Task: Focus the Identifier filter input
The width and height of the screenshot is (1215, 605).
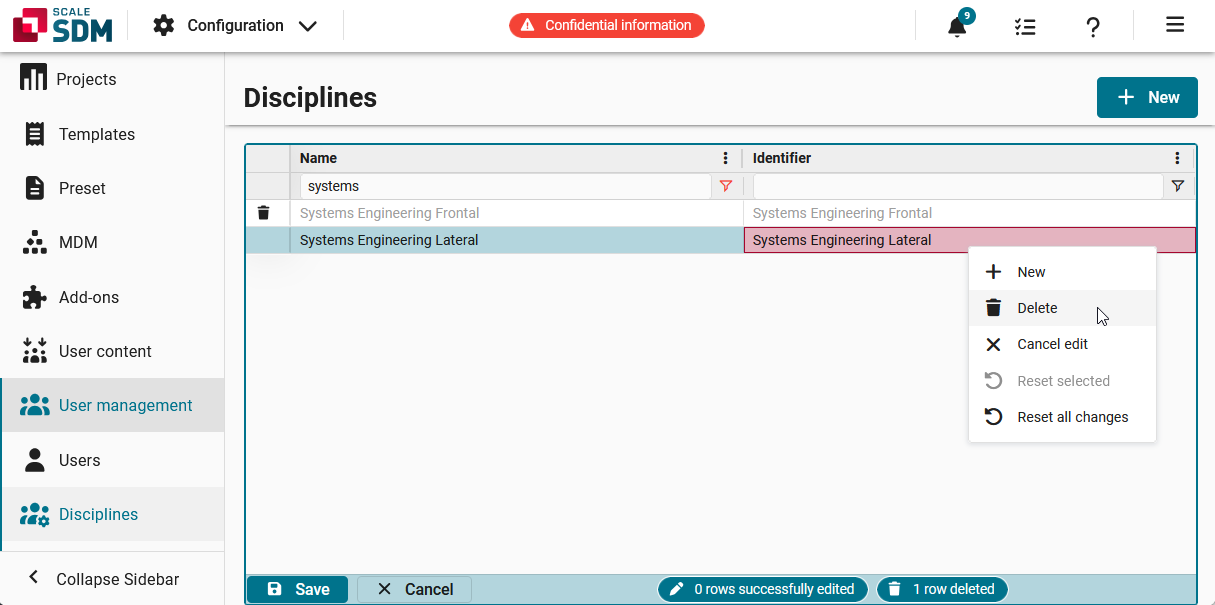Action: point(958,186)
